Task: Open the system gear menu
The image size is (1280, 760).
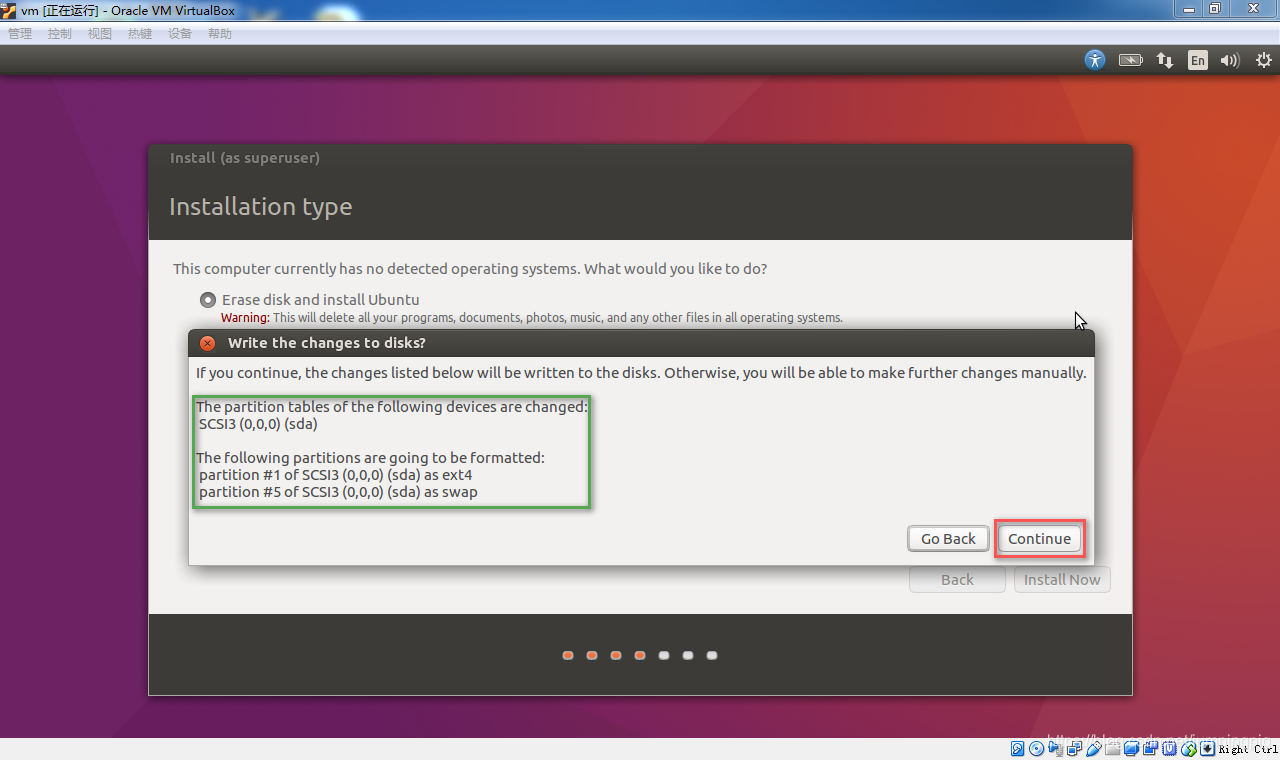Action: point(1264,60)
